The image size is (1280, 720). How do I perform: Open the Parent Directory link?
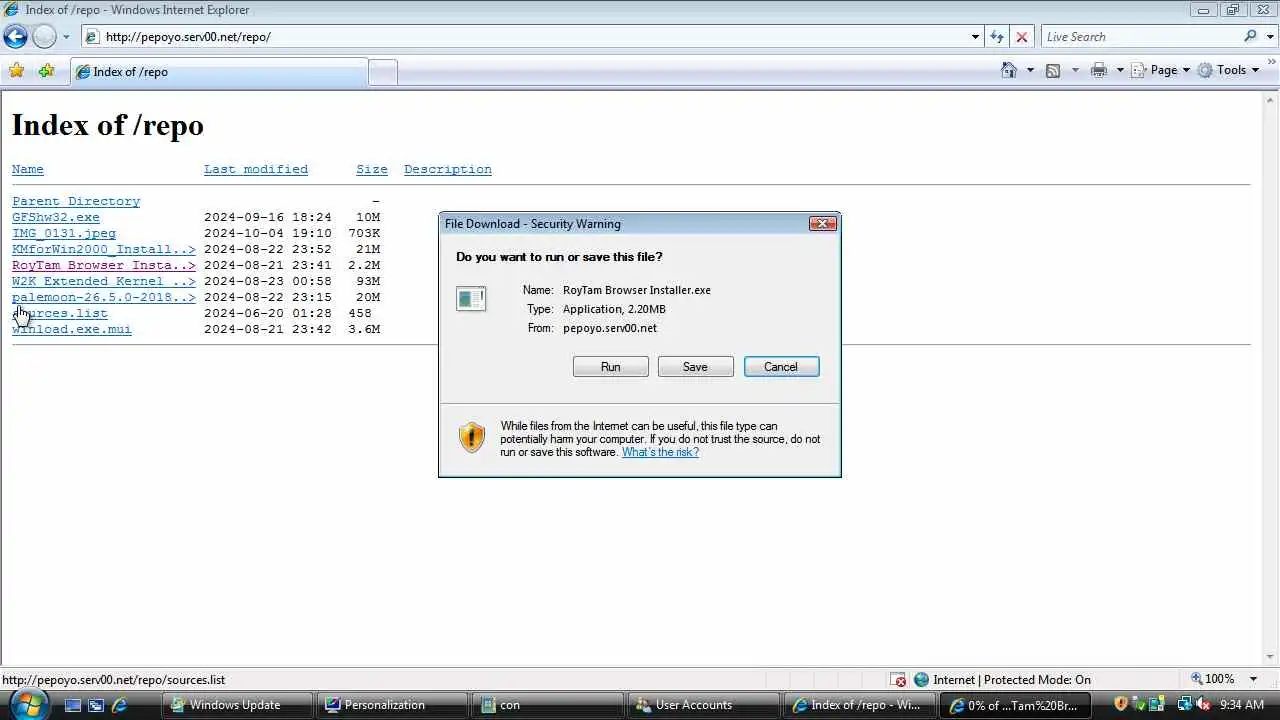point(76,201)
